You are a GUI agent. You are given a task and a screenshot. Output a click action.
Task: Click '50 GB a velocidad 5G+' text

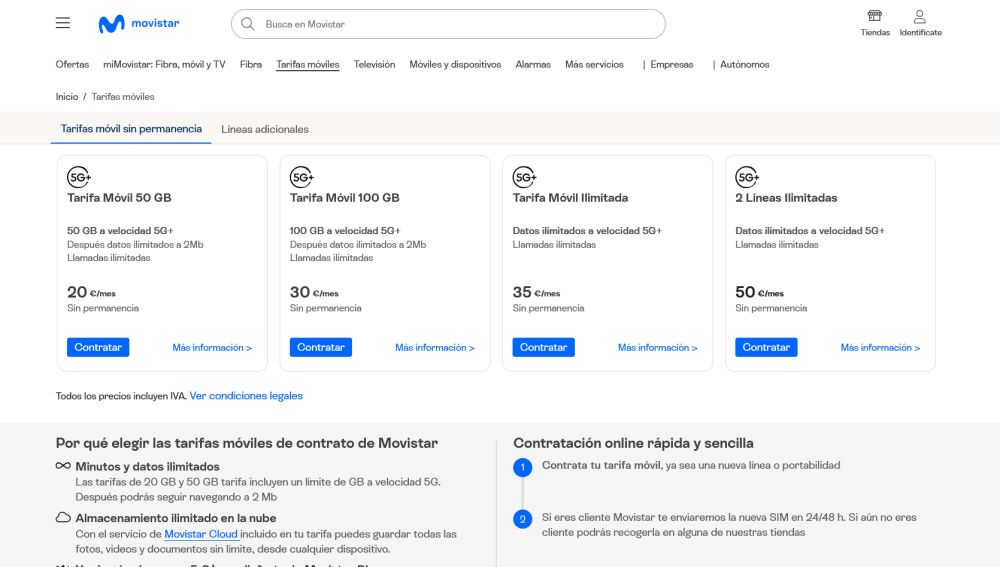click(x=120, y=230)
